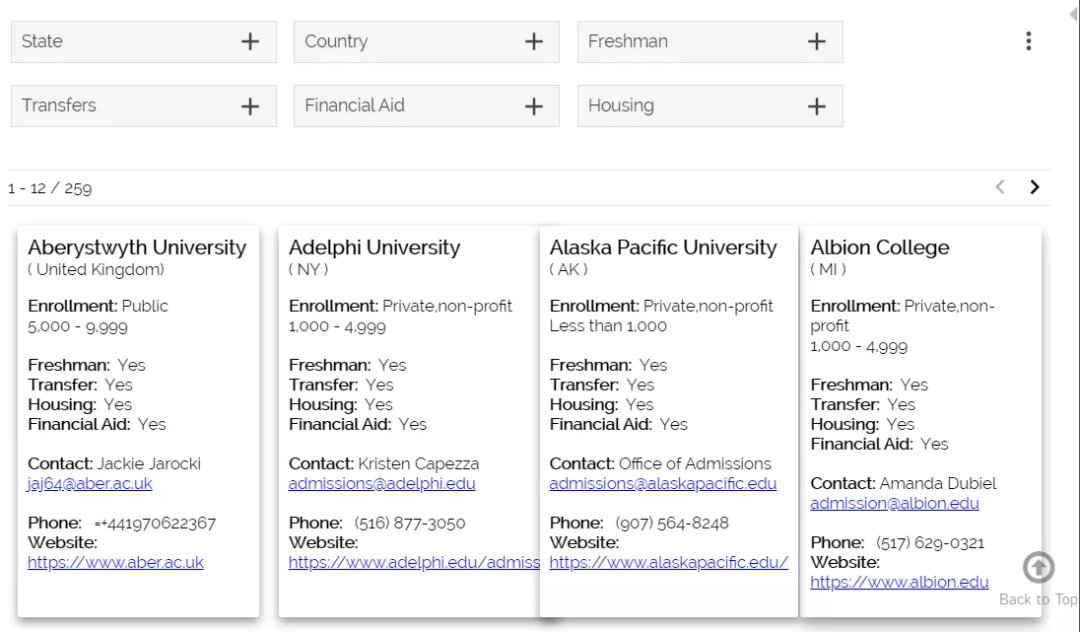Expand the Housing filter
This screenshot has width=1080, height=632.
click(817, 106)
